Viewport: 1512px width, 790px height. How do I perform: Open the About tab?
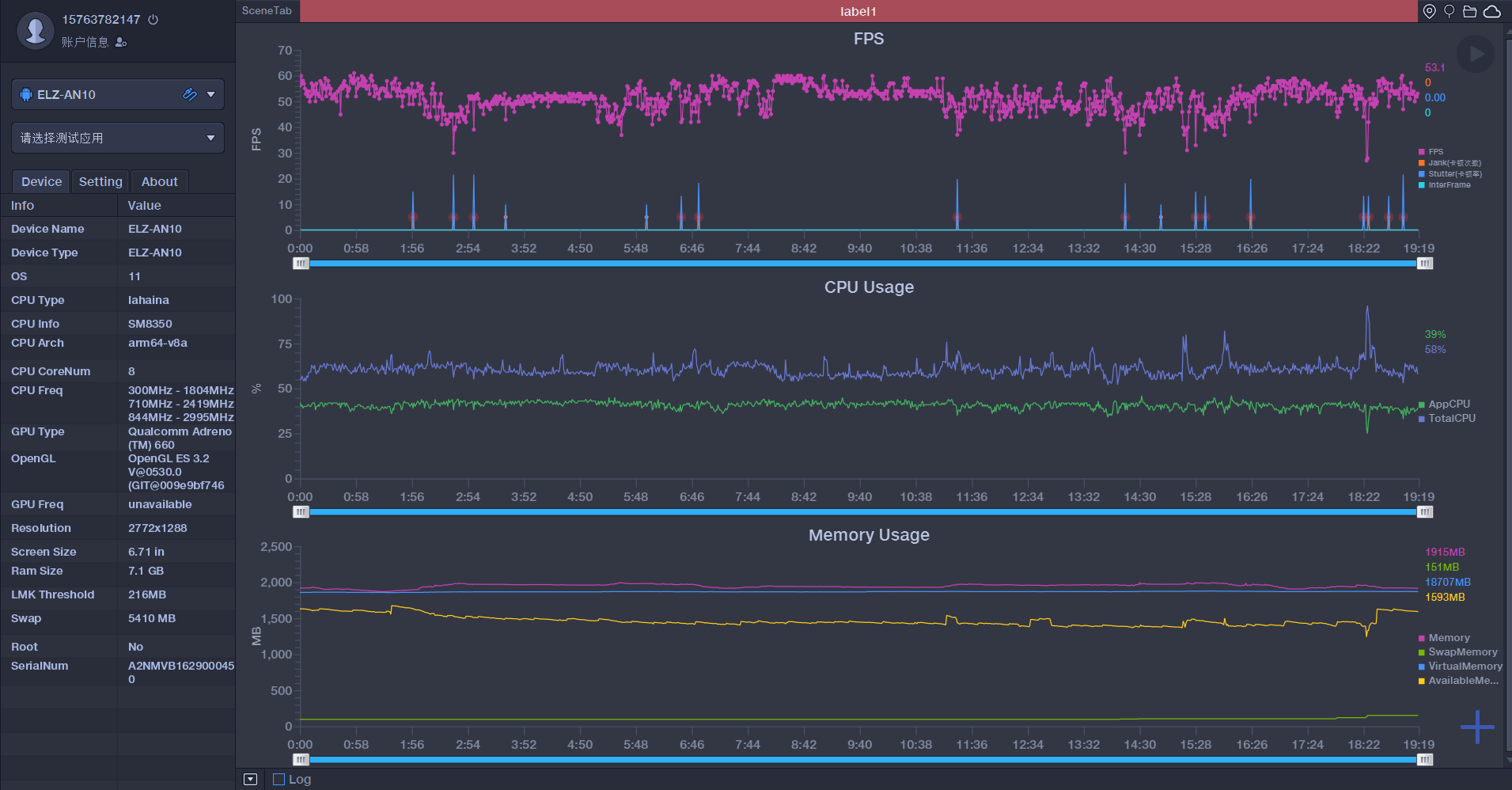point(159,181)
